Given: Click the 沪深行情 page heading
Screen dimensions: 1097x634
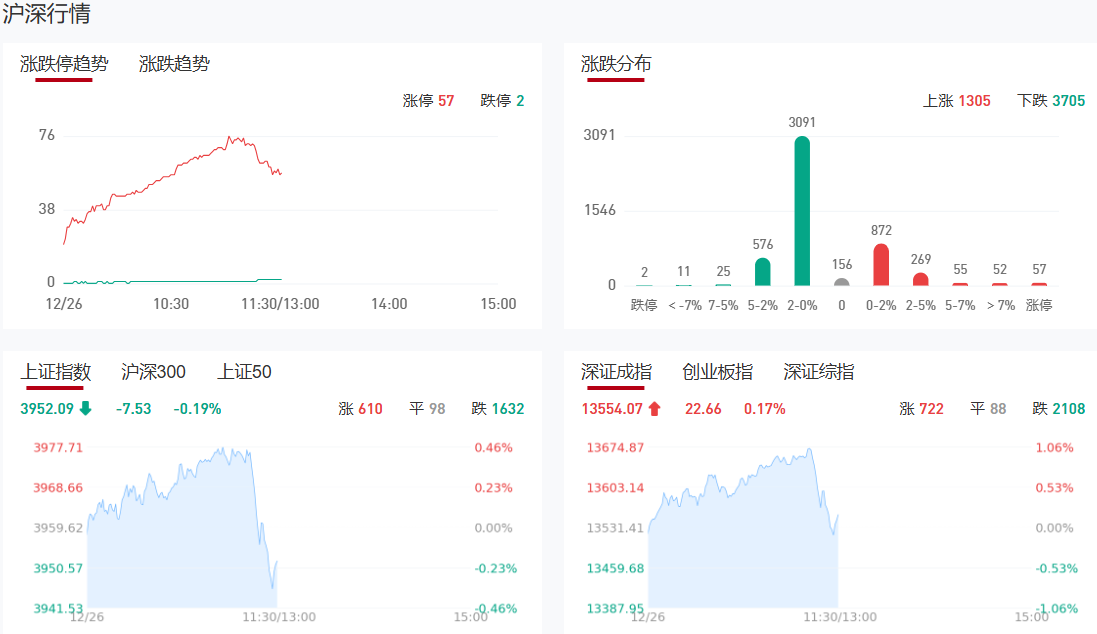Looking at the screenshot, I should [x=47, y=15].
